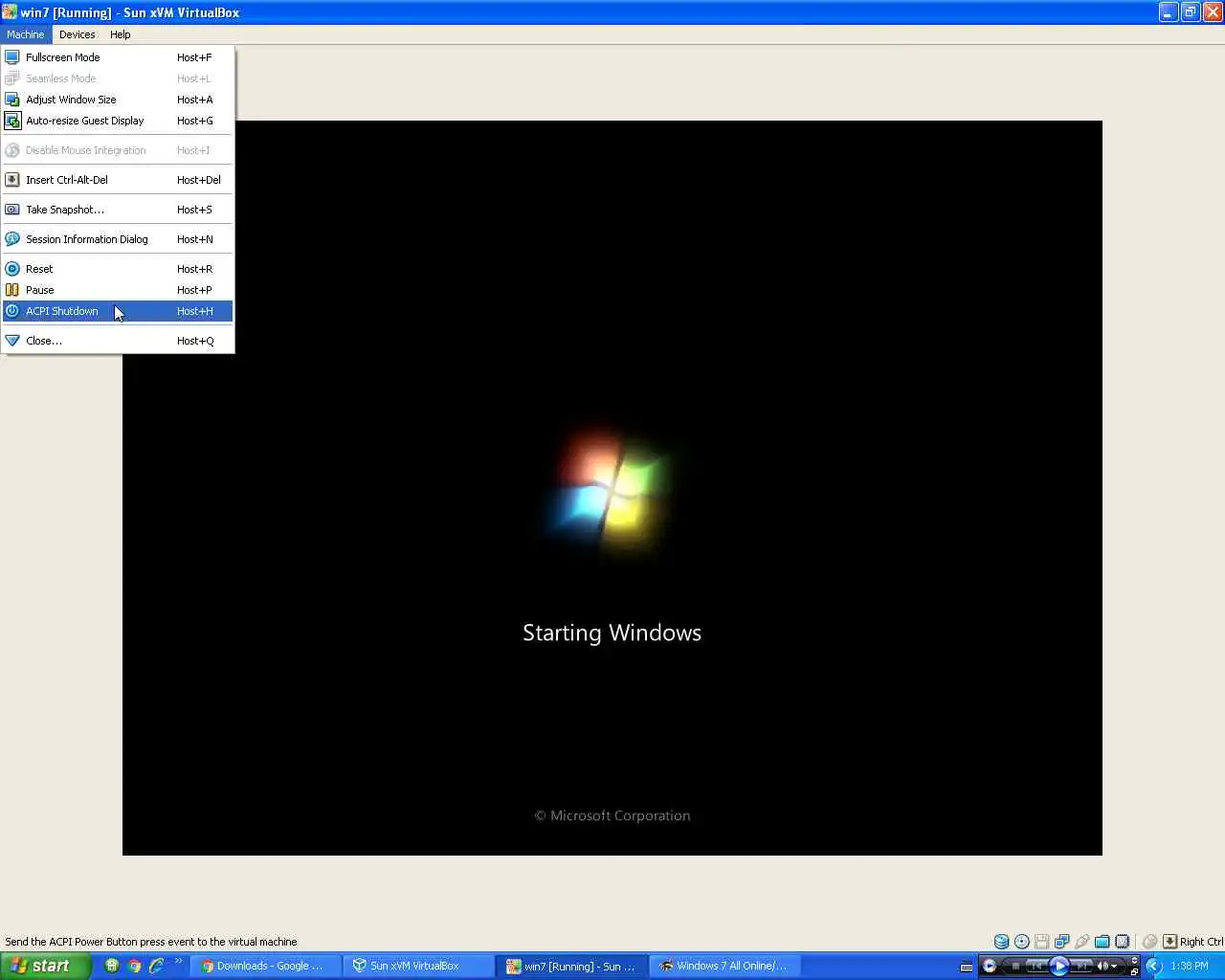The height and width of the screenshot is (980, 1225).
Task: Open the Media Player volume dropdown arrow
Action: [x=1114, y=966]
